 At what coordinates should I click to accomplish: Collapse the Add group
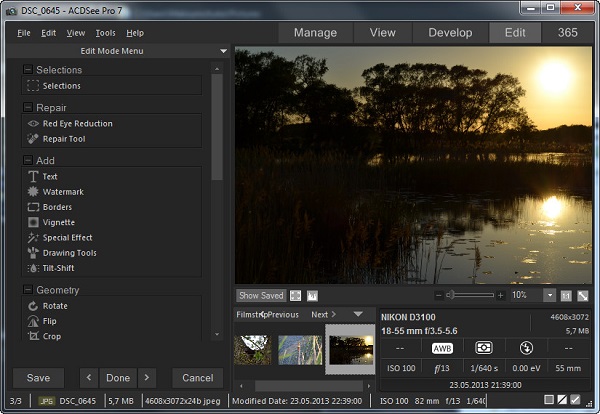pyautogui.click(x=28, y=160)
